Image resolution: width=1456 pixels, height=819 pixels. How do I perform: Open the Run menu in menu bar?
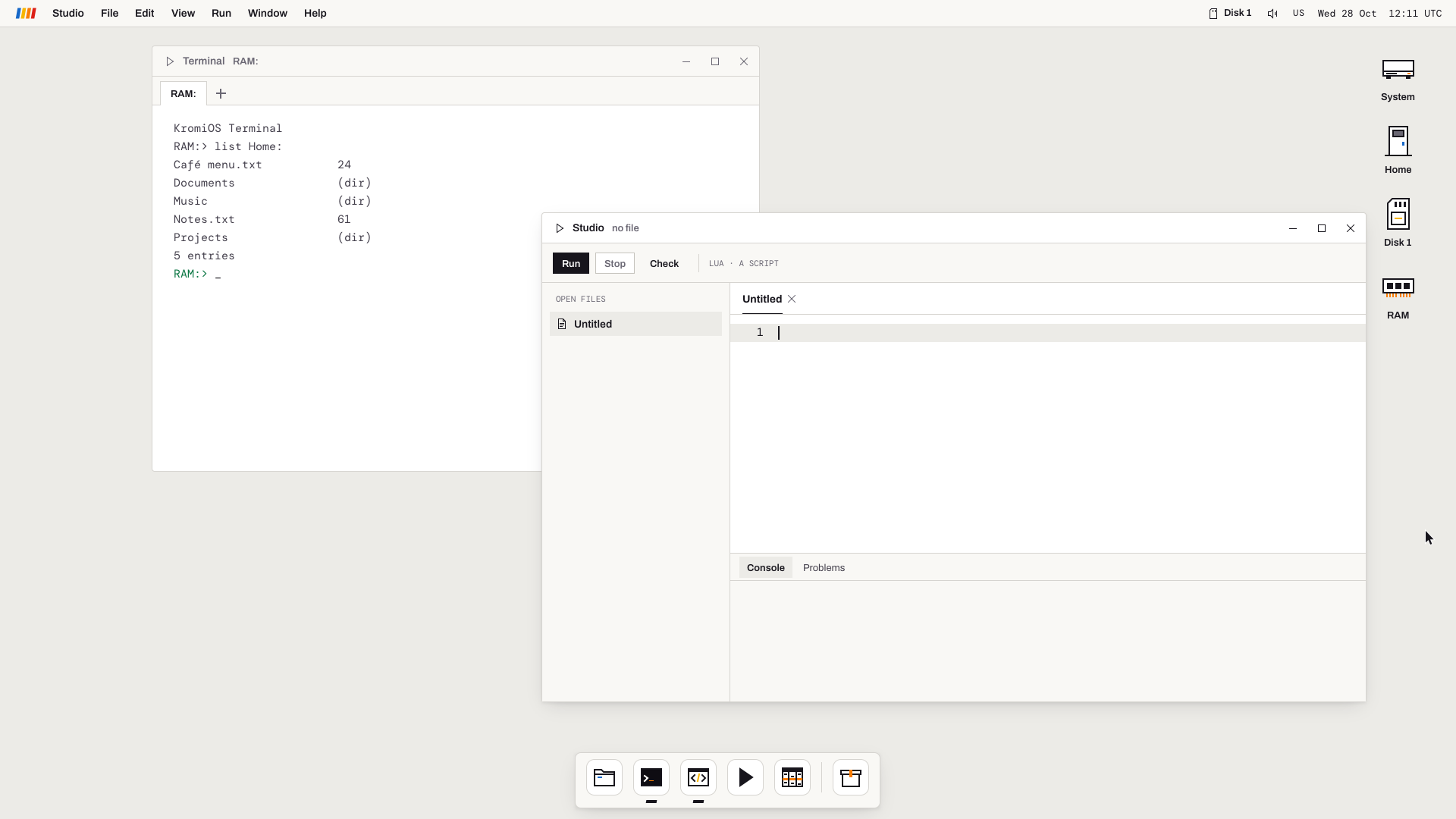[221, 13]
